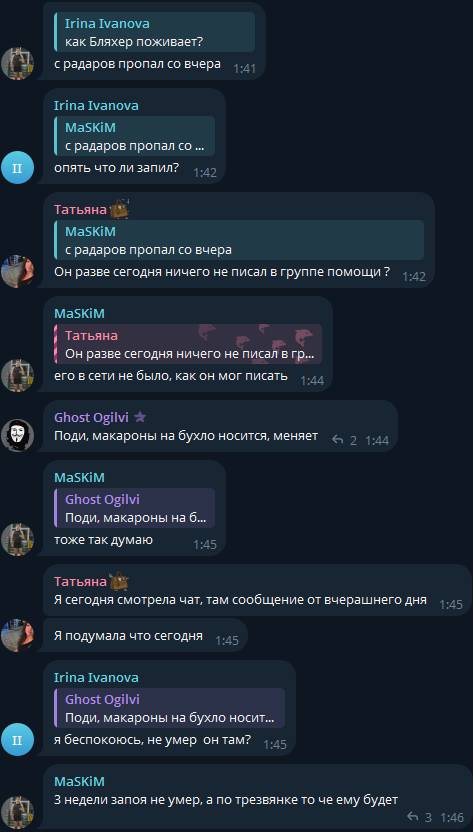Click sender name Irina Ivanova above 'опять что ли запил?'

click(96, 106)
